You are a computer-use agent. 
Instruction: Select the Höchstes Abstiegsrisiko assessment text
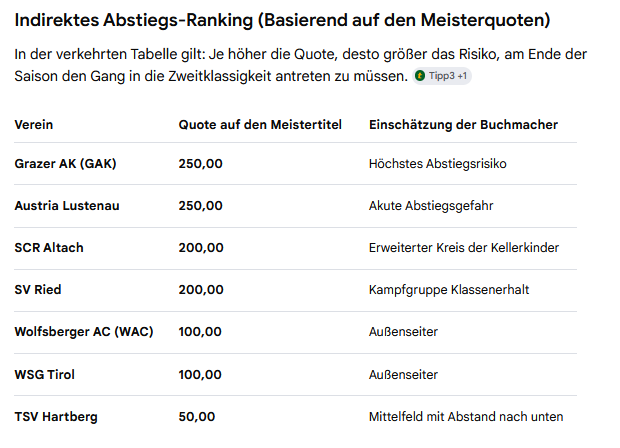437,164
